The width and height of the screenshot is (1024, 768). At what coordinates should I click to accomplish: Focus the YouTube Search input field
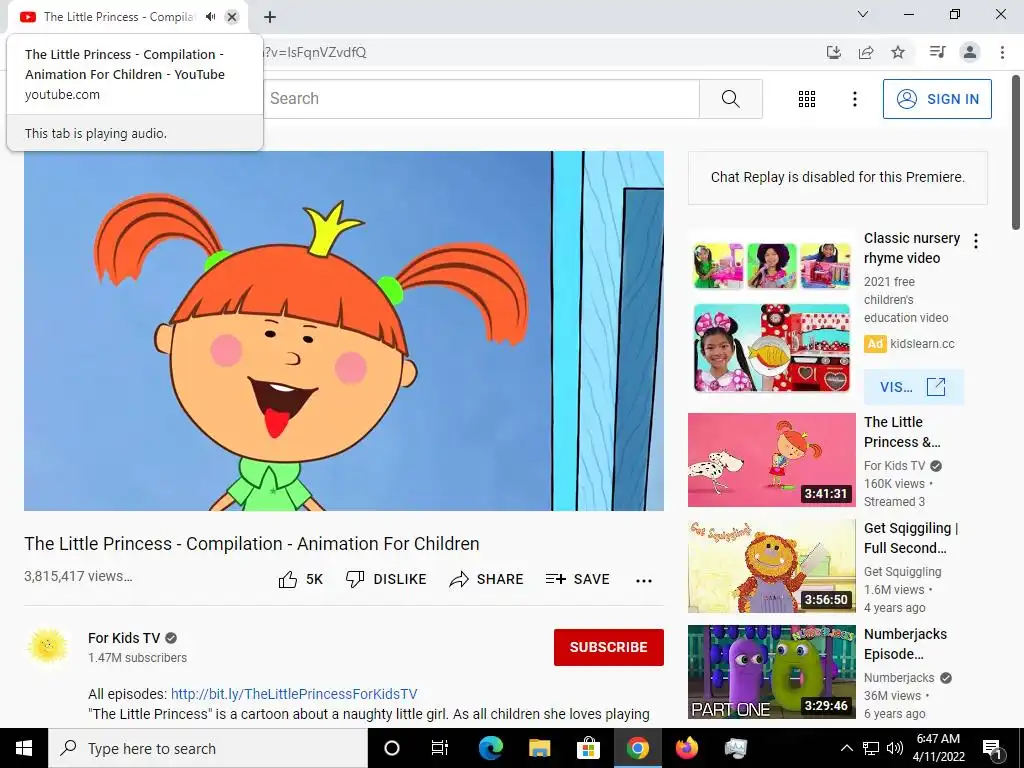tap(481, 99)
